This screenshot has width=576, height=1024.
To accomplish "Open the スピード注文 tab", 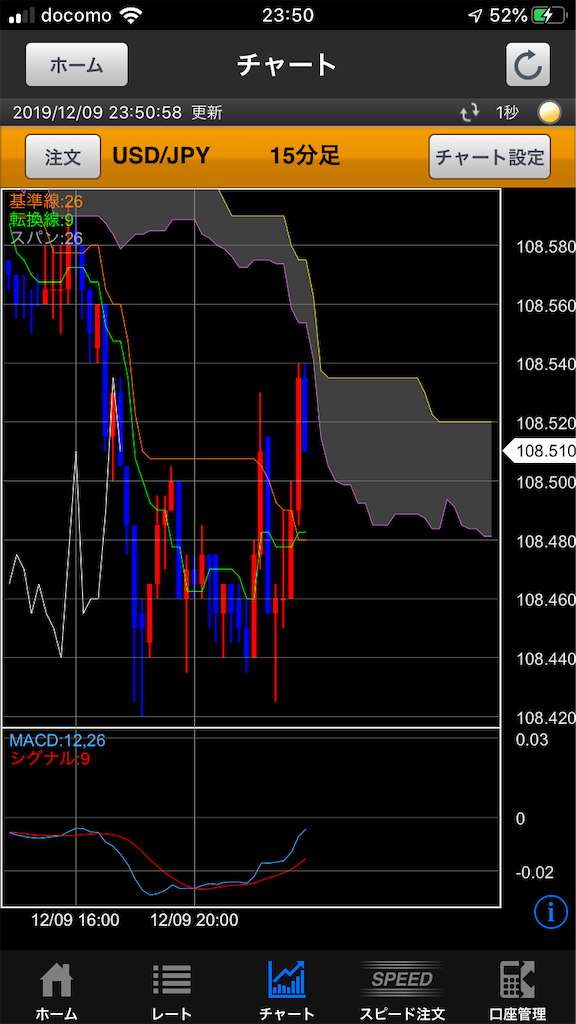I will click(402, 991).
